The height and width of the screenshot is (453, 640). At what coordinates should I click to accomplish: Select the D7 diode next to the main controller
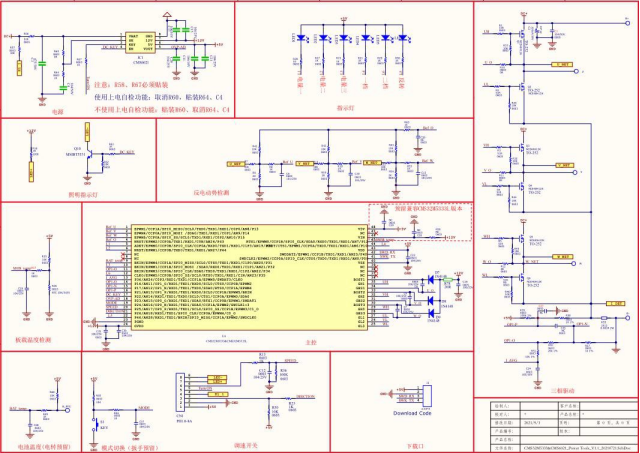pos(431,280)
